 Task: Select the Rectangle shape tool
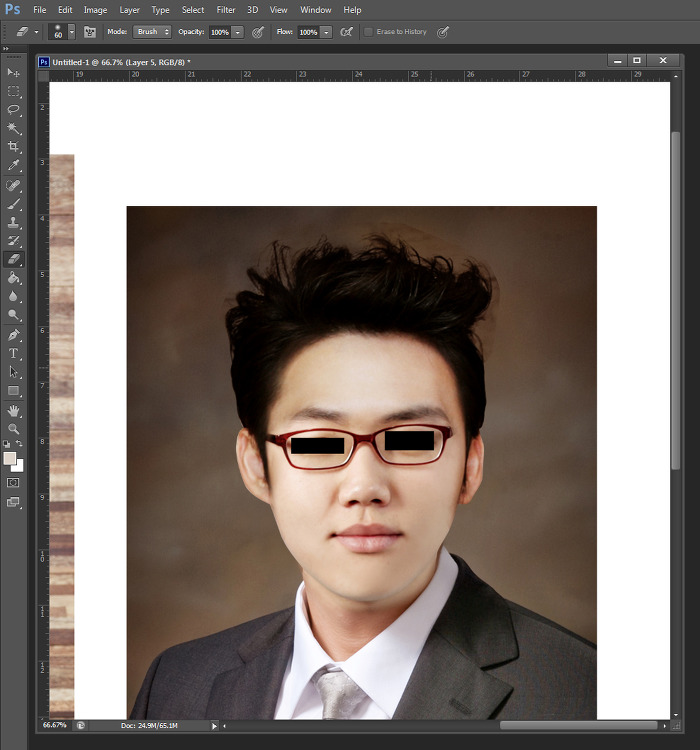coord(13,391)
